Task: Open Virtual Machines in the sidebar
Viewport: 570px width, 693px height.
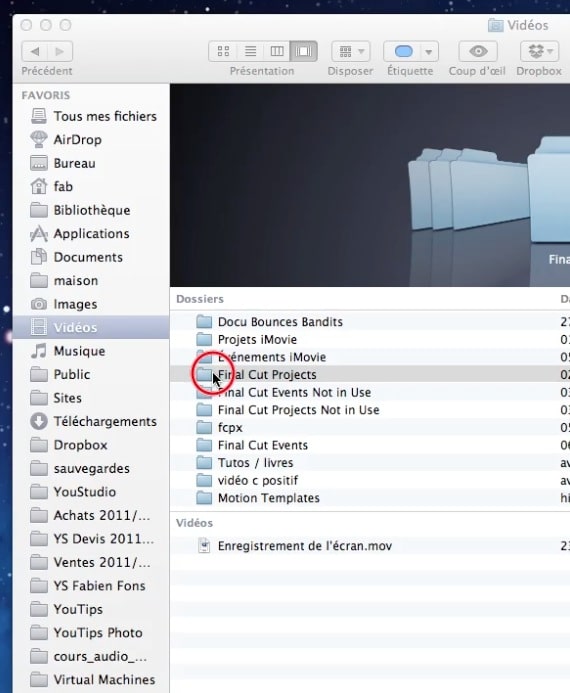Action: (92, 679)
